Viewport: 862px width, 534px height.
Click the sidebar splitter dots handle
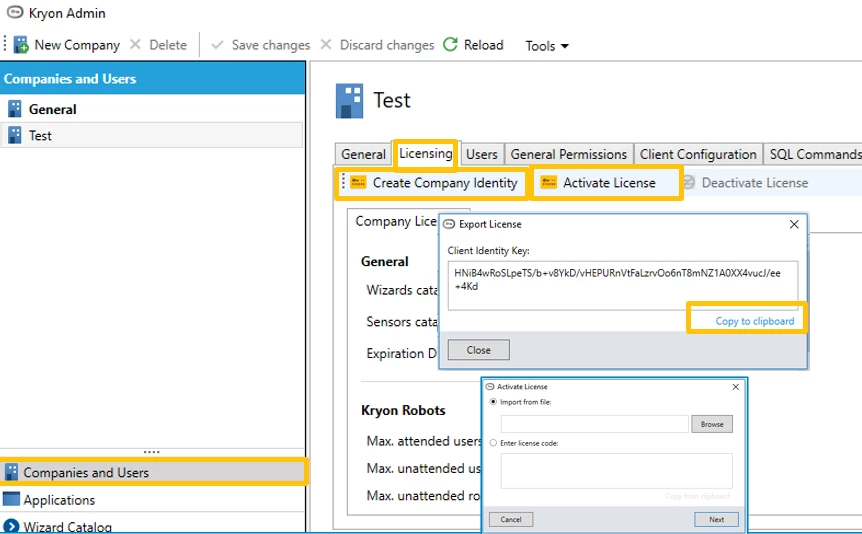point(152,452)
